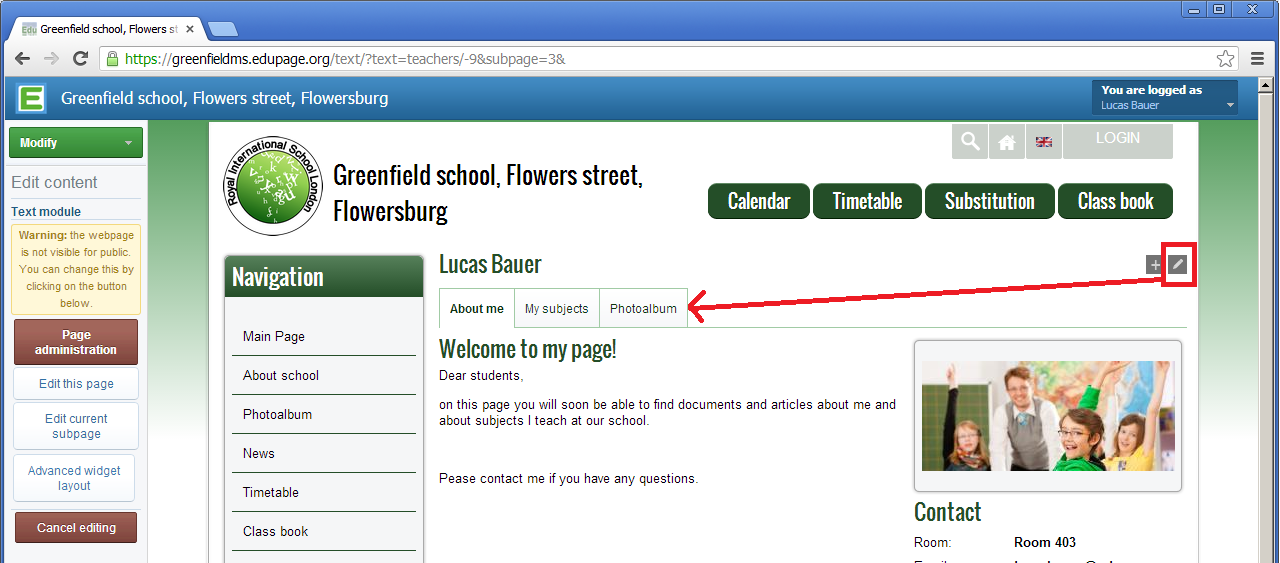Screen dimensions: 1280x563
Task: Click Cancel editing
Action: (x=76, y=528)
